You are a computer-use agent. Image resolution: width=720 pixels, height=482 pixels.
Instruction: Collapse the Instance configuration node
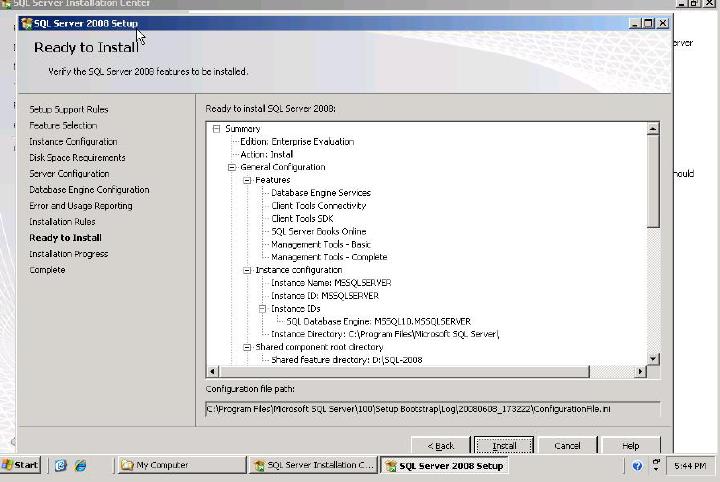[247, 270]
